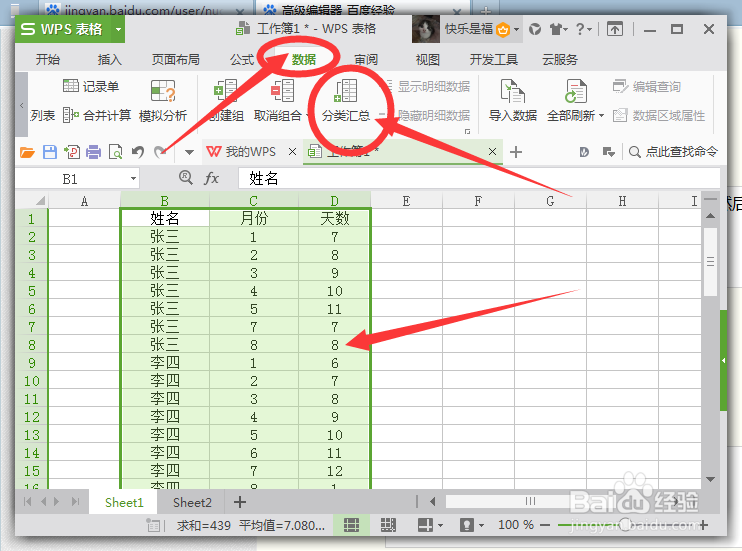Click the zoom out minus button
Image resolution: width=742 pixels, height=551 pixels.
pos(545,524)
